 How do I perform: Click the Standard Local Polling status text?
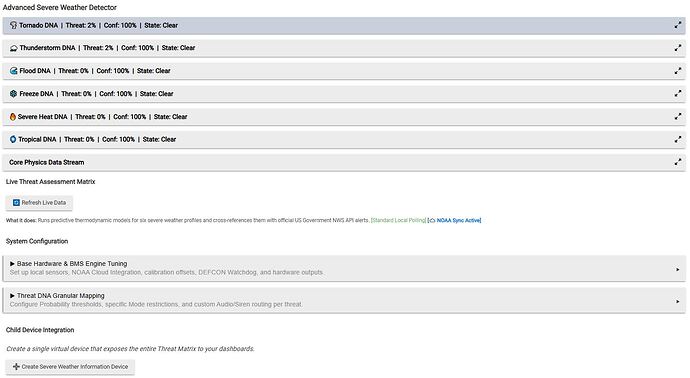point(398,220)
